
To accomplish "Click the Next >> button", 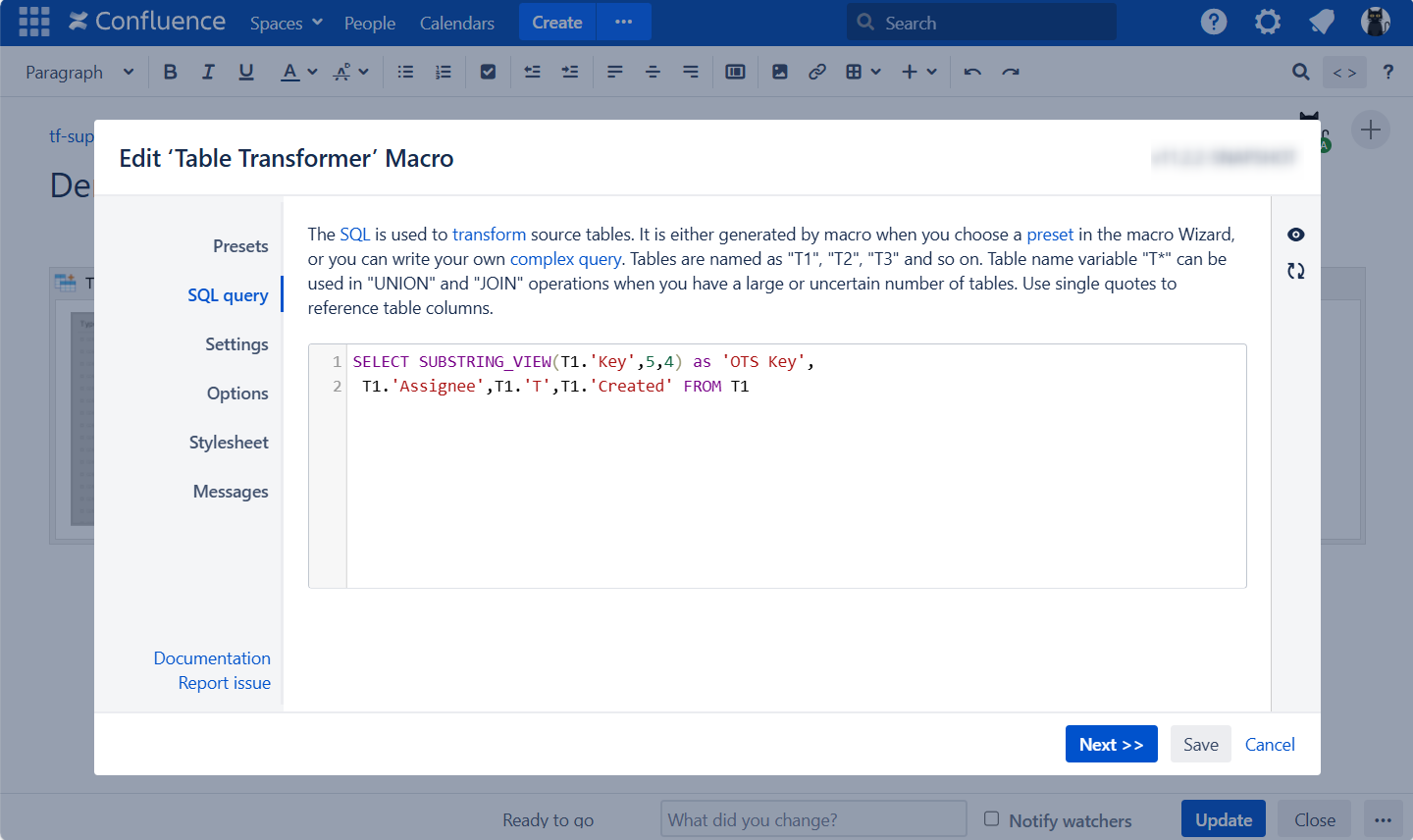I will (x=1112, y=744).
